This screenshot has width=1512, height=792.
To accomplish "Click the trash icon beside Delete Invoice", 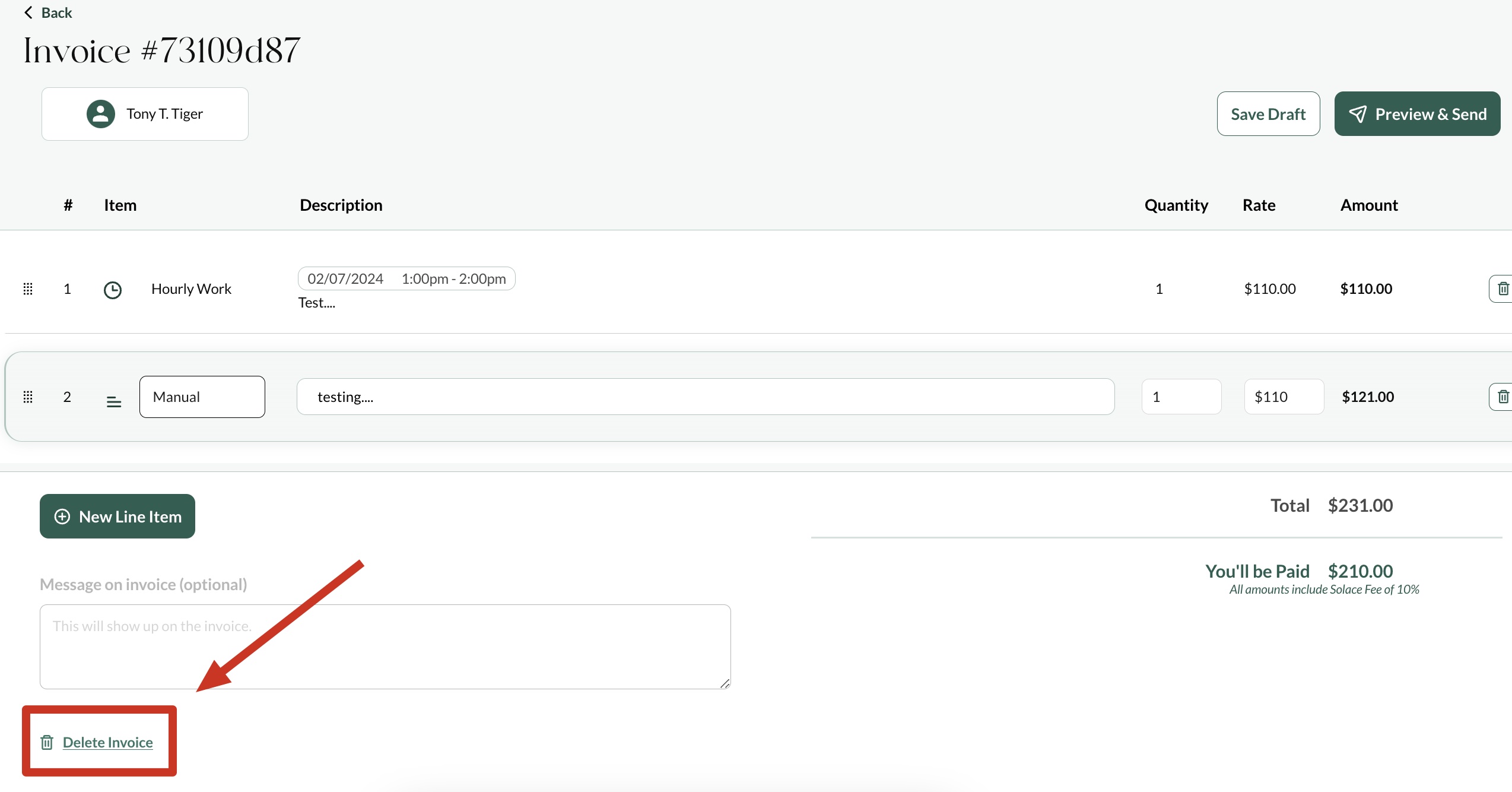I will (47, 742).
